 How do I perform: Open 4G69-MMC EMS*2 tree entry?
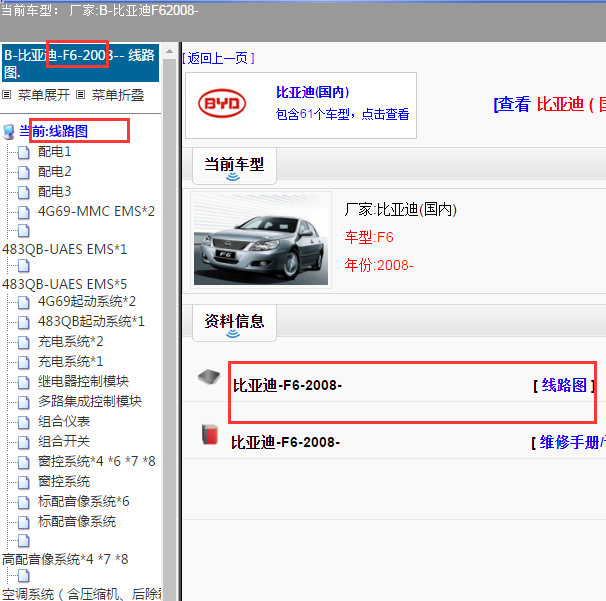[x=96, y=212]
